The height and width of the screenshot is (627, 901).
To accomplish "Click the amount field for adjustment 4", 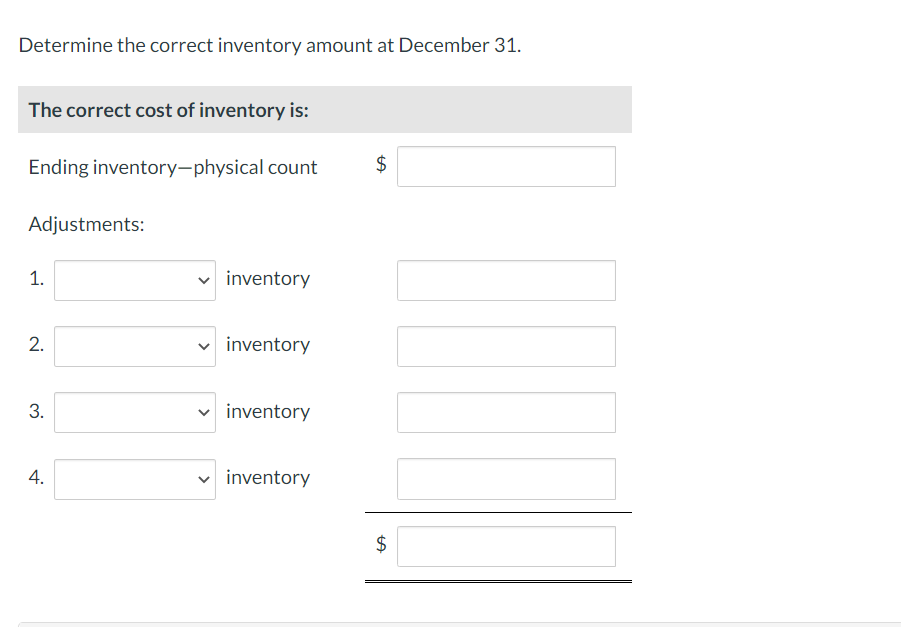I will 506,479.
